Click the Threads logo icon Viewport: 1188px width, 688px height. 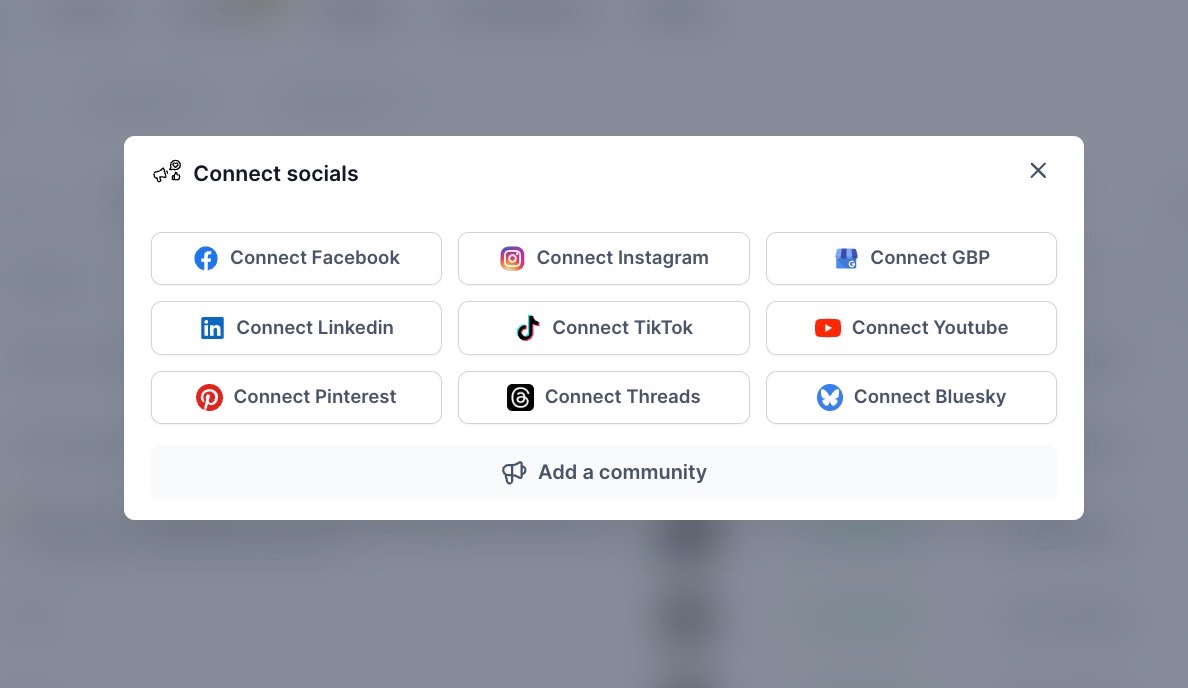(520, 398)
